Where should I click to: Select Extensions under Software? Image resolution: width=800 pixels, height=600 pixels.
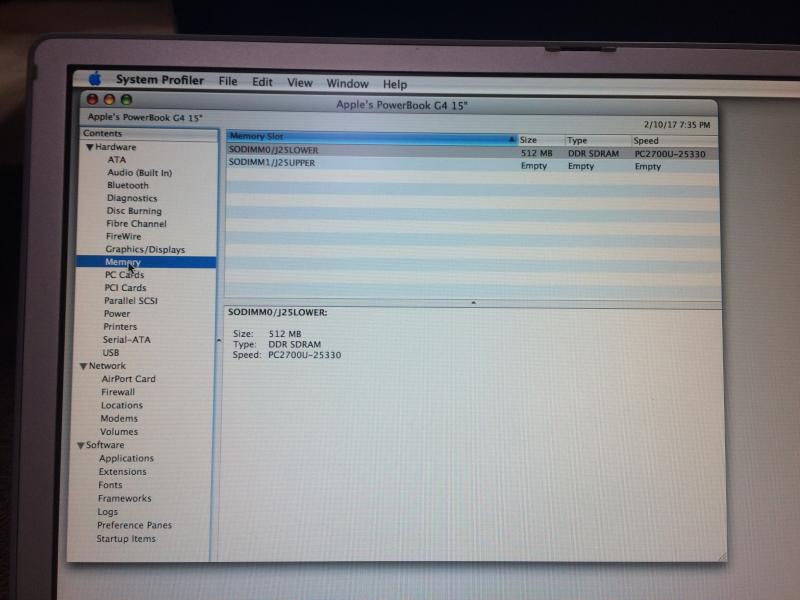click(x=122, y=472)
